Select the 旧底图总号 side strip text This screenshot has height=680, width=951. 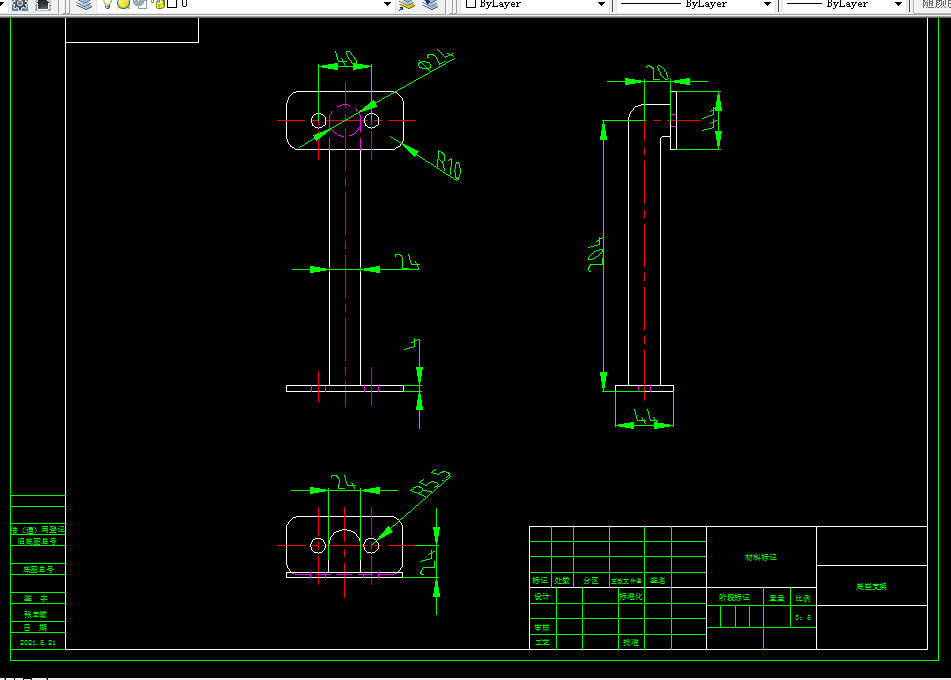37,541
